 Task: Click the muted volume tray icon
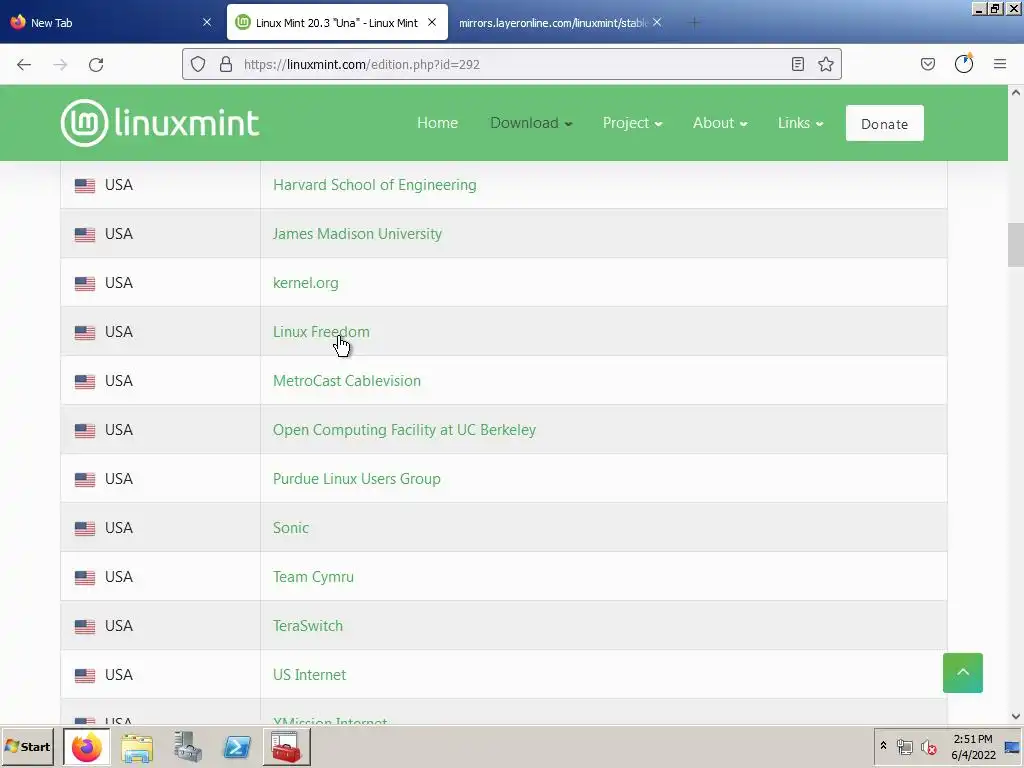(x=929, y=747)
